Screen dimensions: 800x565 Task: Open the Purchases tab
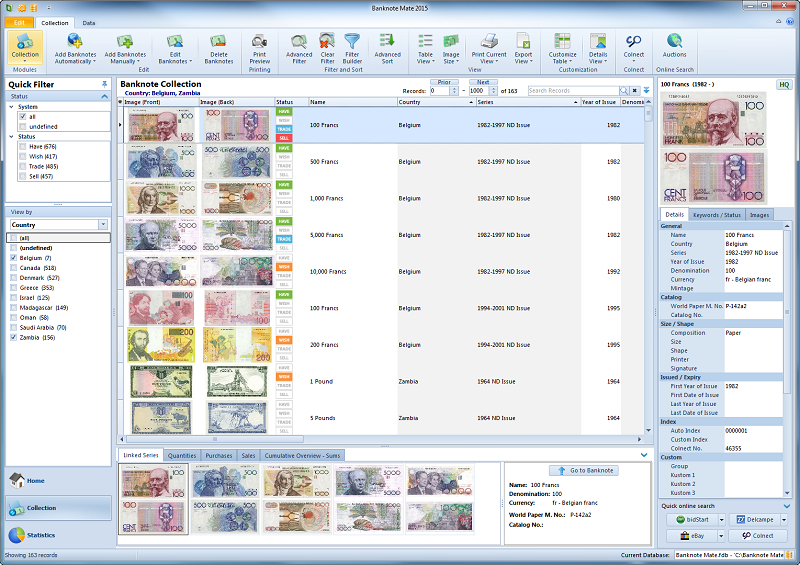(219, 455)
